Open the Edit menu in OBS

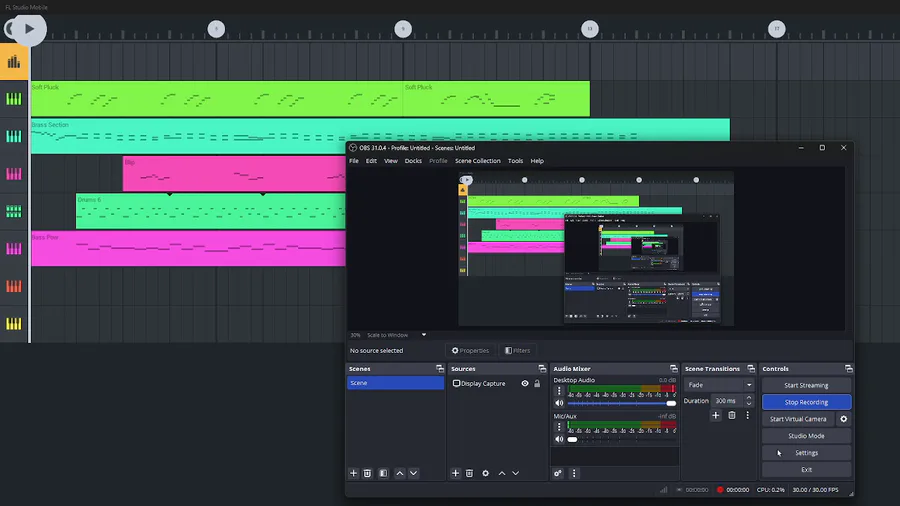pos(371,161)
